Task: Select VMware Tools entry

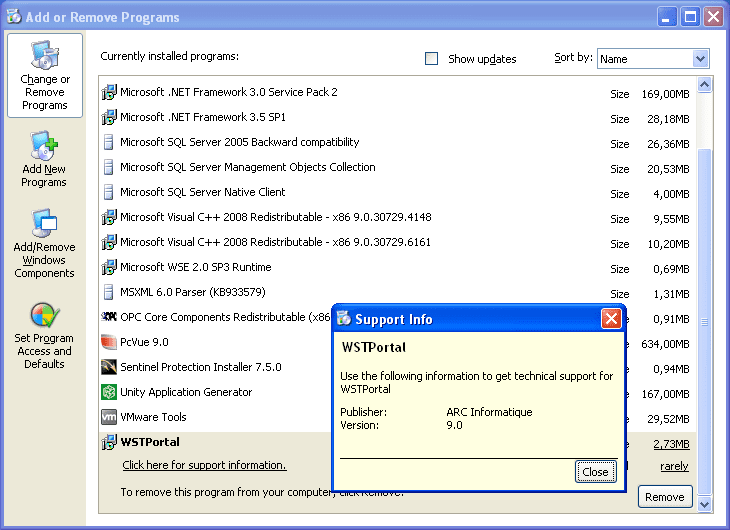Action: tap(153, 417)
